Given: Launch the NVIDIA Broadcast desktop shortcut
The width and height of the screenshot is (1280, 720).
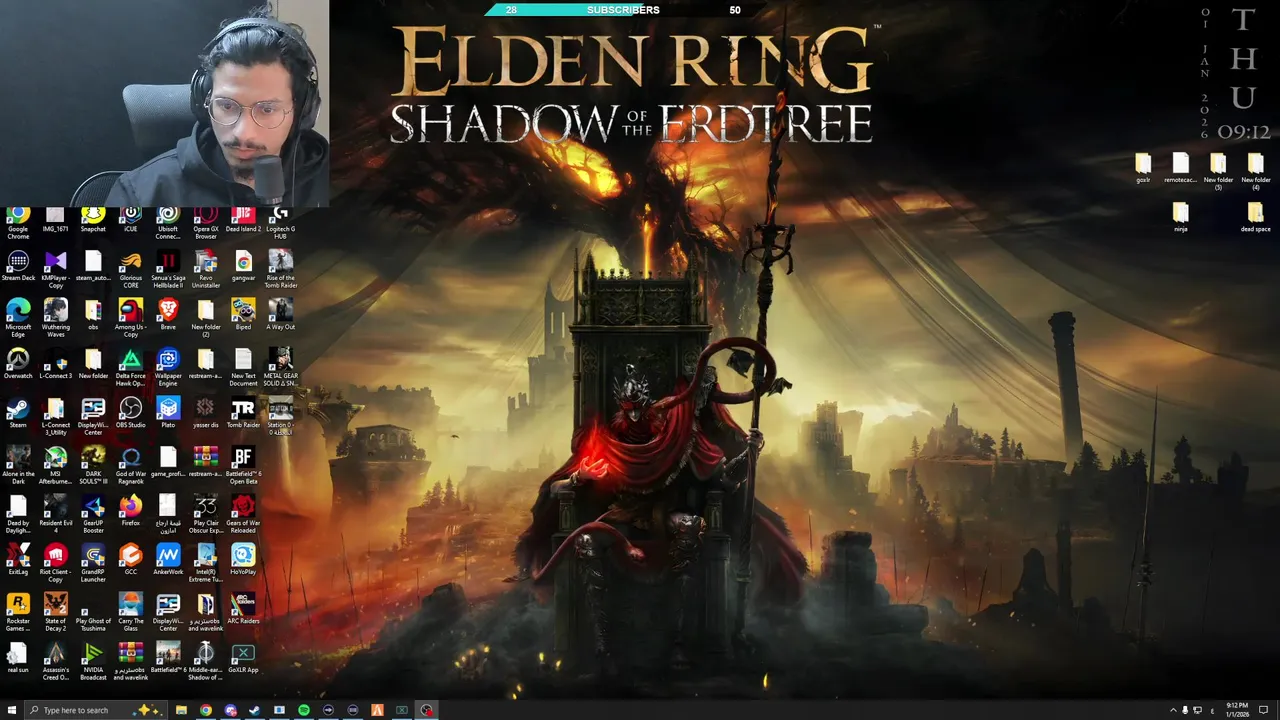Looking at the screenshot, I should coord(93,662).
